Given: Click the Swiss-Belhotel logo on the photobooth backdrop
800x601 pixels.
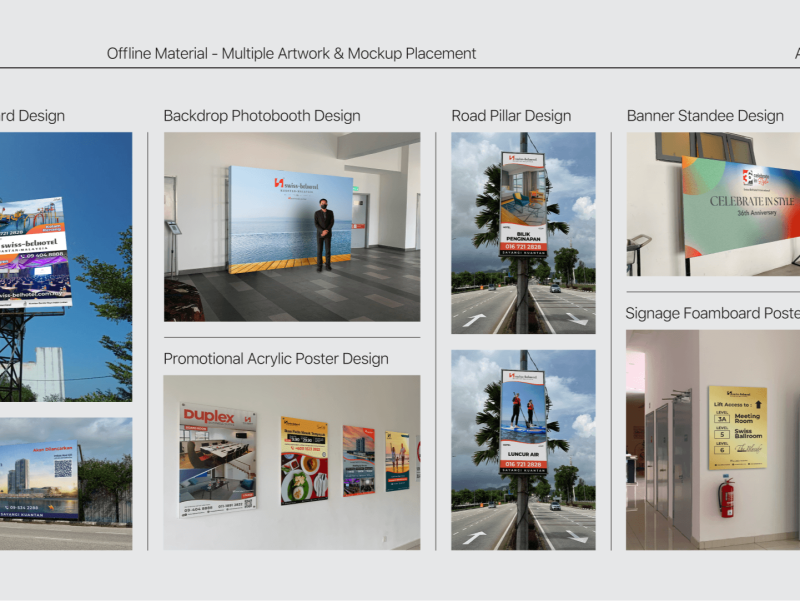Looking at the screenshot, I should pyautogui.click(x=292, y=183).
